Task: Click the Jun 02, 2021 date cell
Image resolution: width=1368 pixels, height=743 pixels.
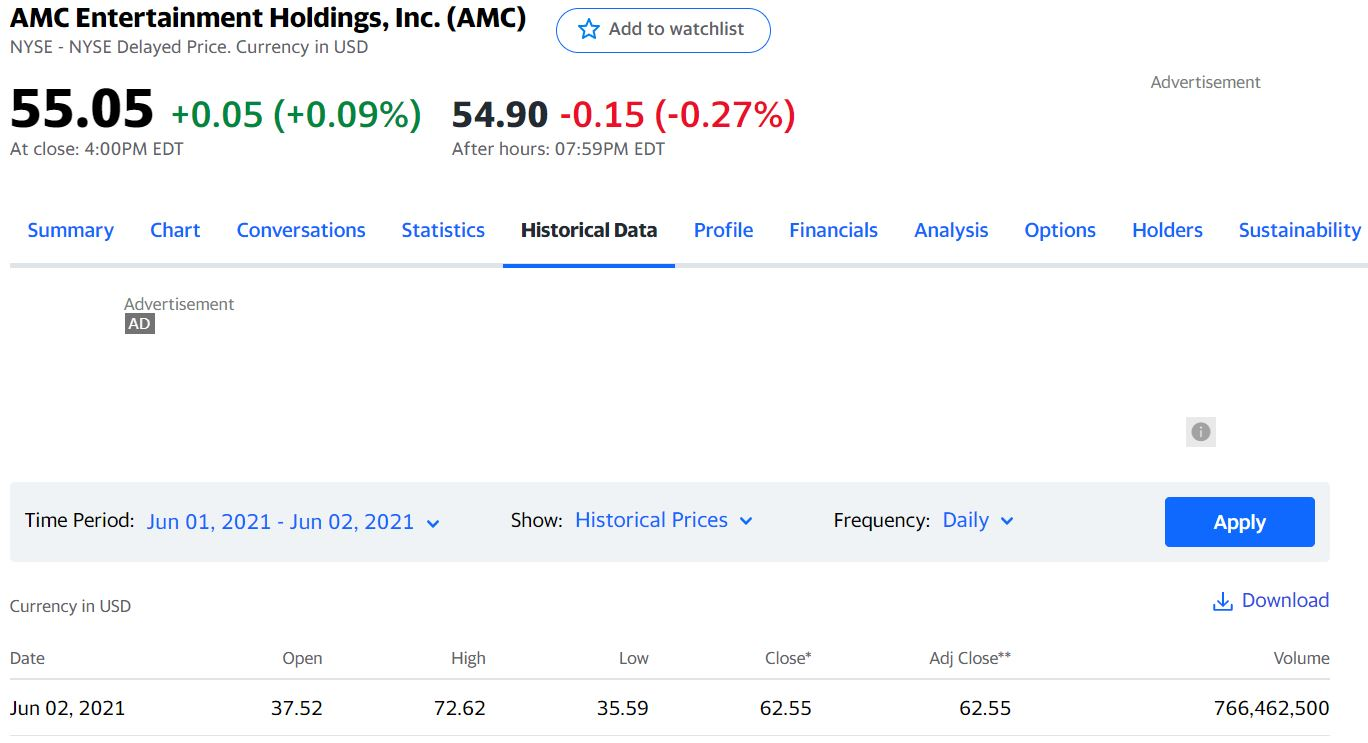Action: pyautogui.click(x=67, y=708)
